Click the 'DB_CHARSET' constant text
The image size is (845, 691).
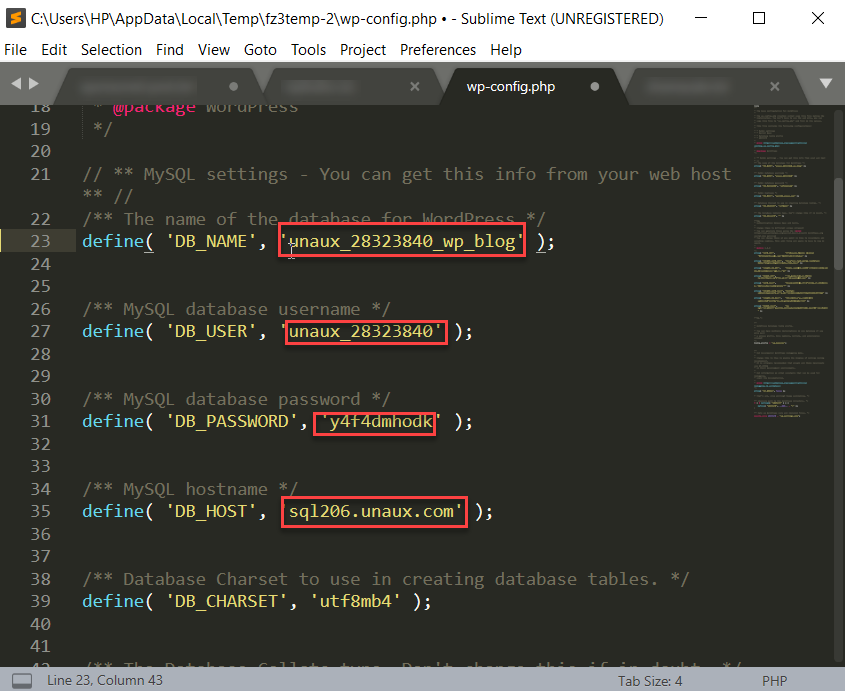[x=227, y=601]
